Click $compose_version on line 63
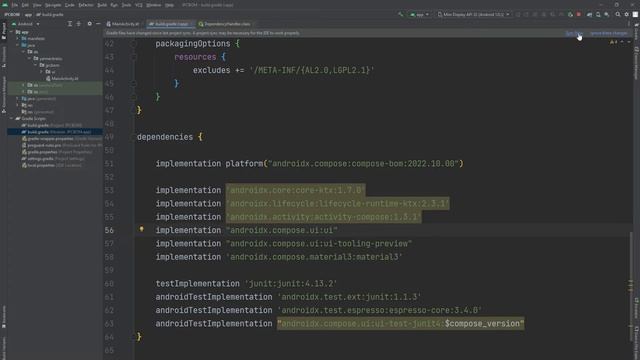This screenshot has height=360, width=640. 482,324
